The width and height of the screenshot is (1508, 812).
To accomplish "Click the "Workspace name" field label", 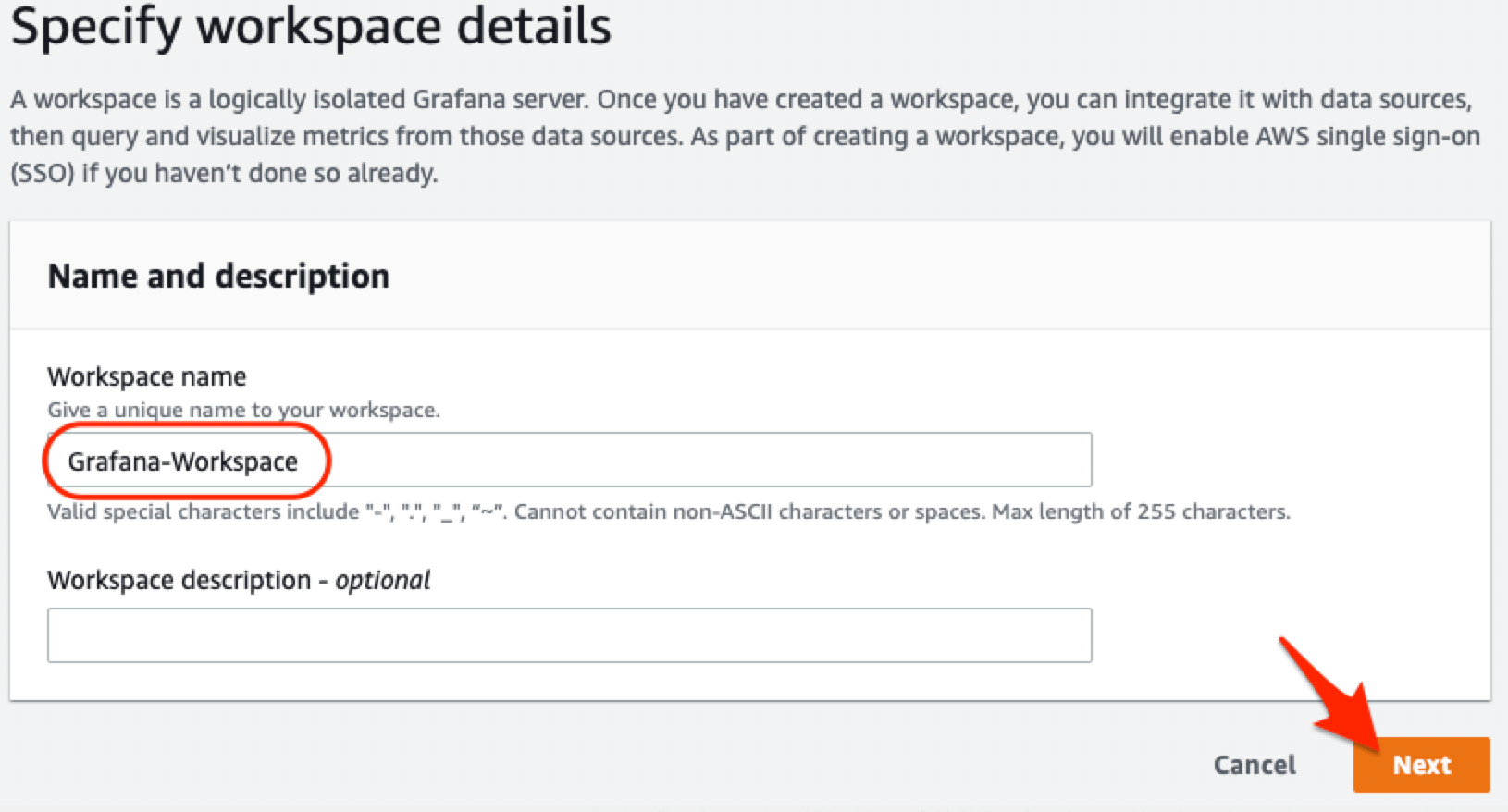I will pyautogui.click(x=147, y=376).
